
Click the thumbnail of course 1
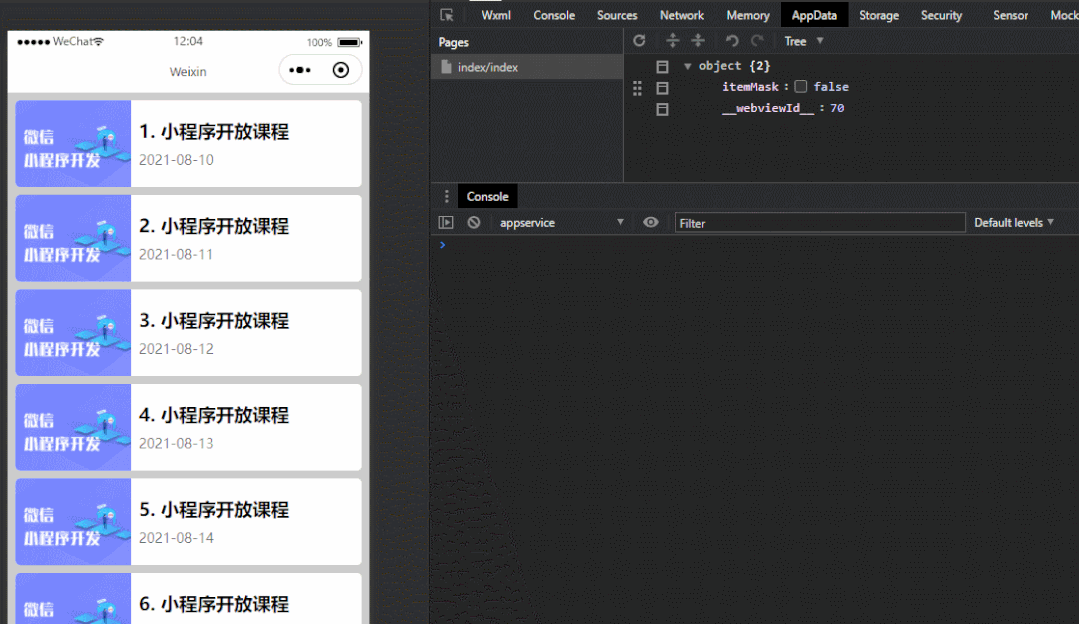(73, 144)
